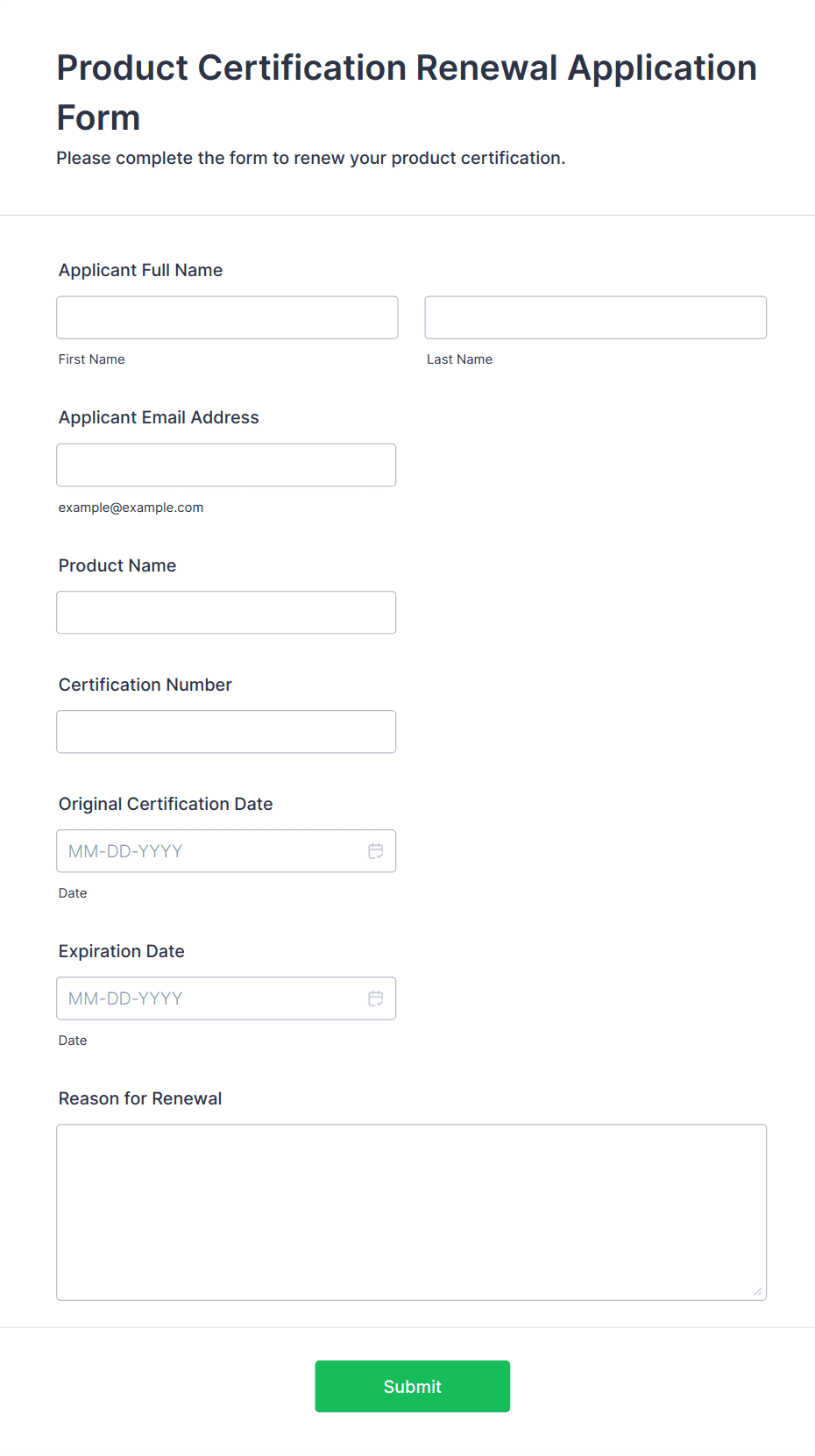Click inside the Reason for Renewal textarea
Viewport: 815px width, 1456px height.
(x=411, y=1211)
